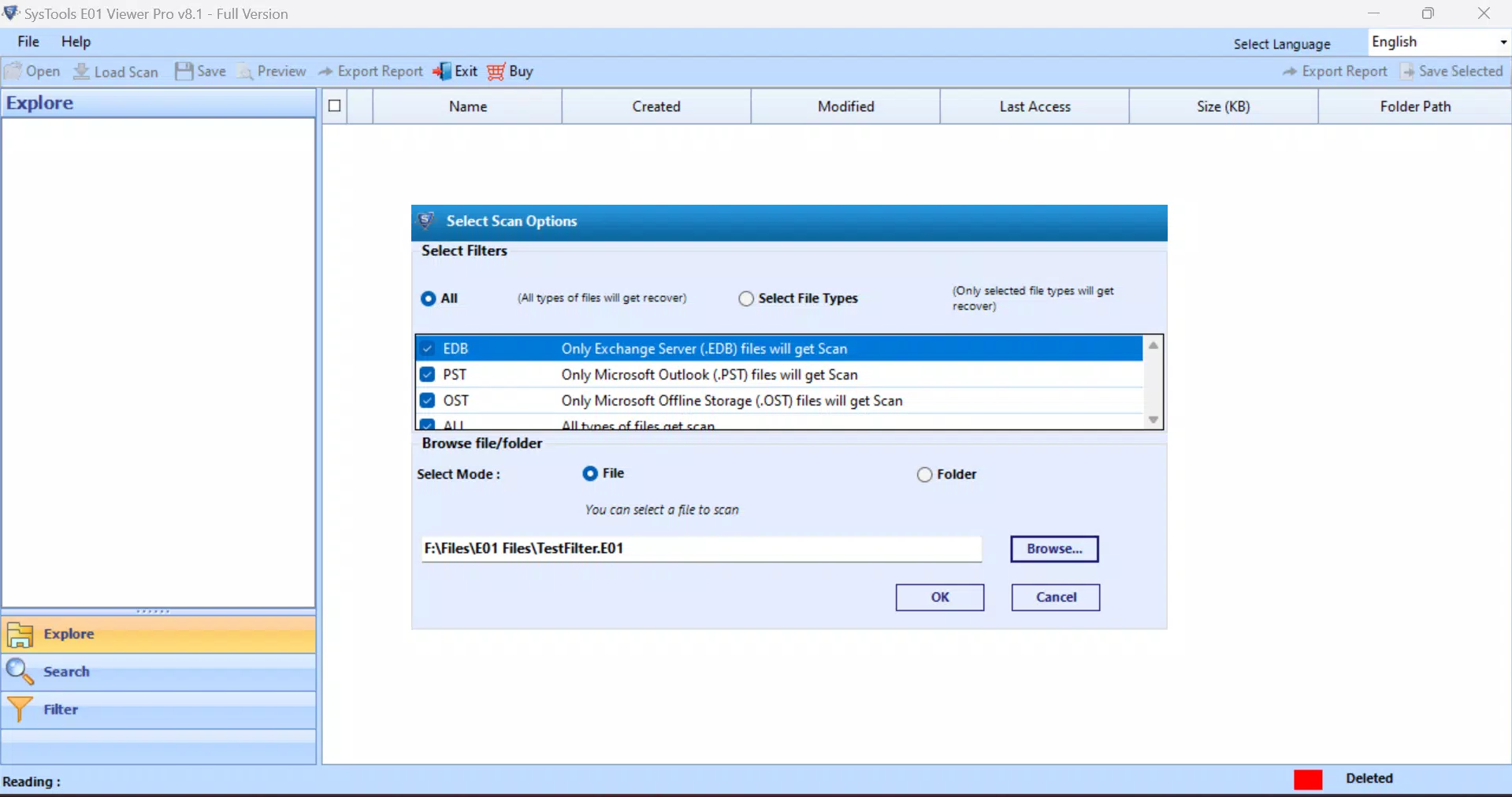Screen dimensions: 1512x797
Task: Click the Search magnifying glass icon
Action: tap(20, 672)
